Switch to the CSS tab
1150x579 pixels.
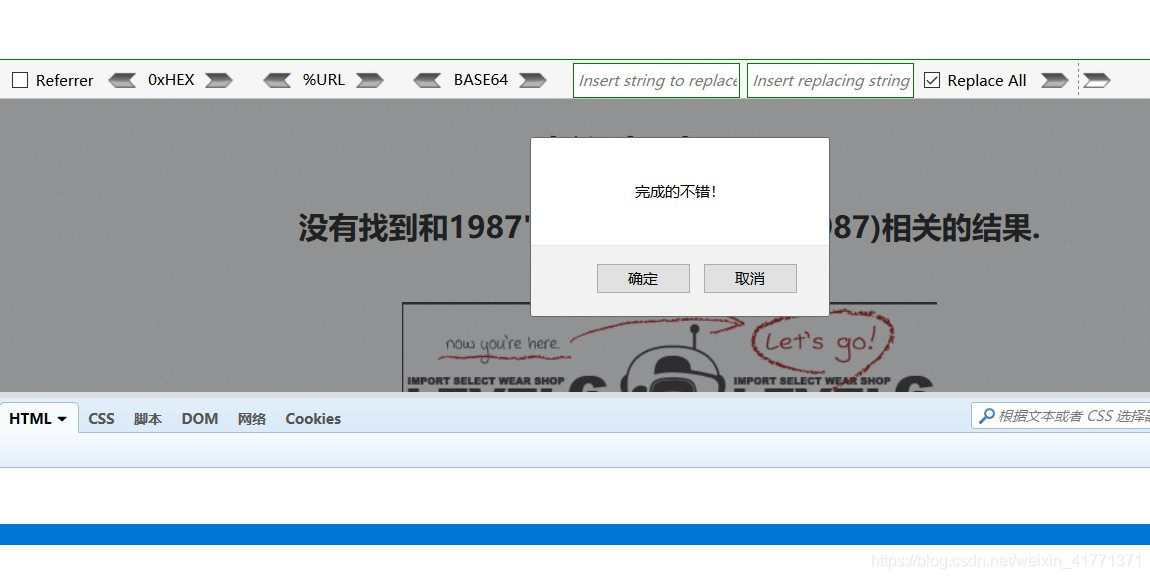point(101,418)
